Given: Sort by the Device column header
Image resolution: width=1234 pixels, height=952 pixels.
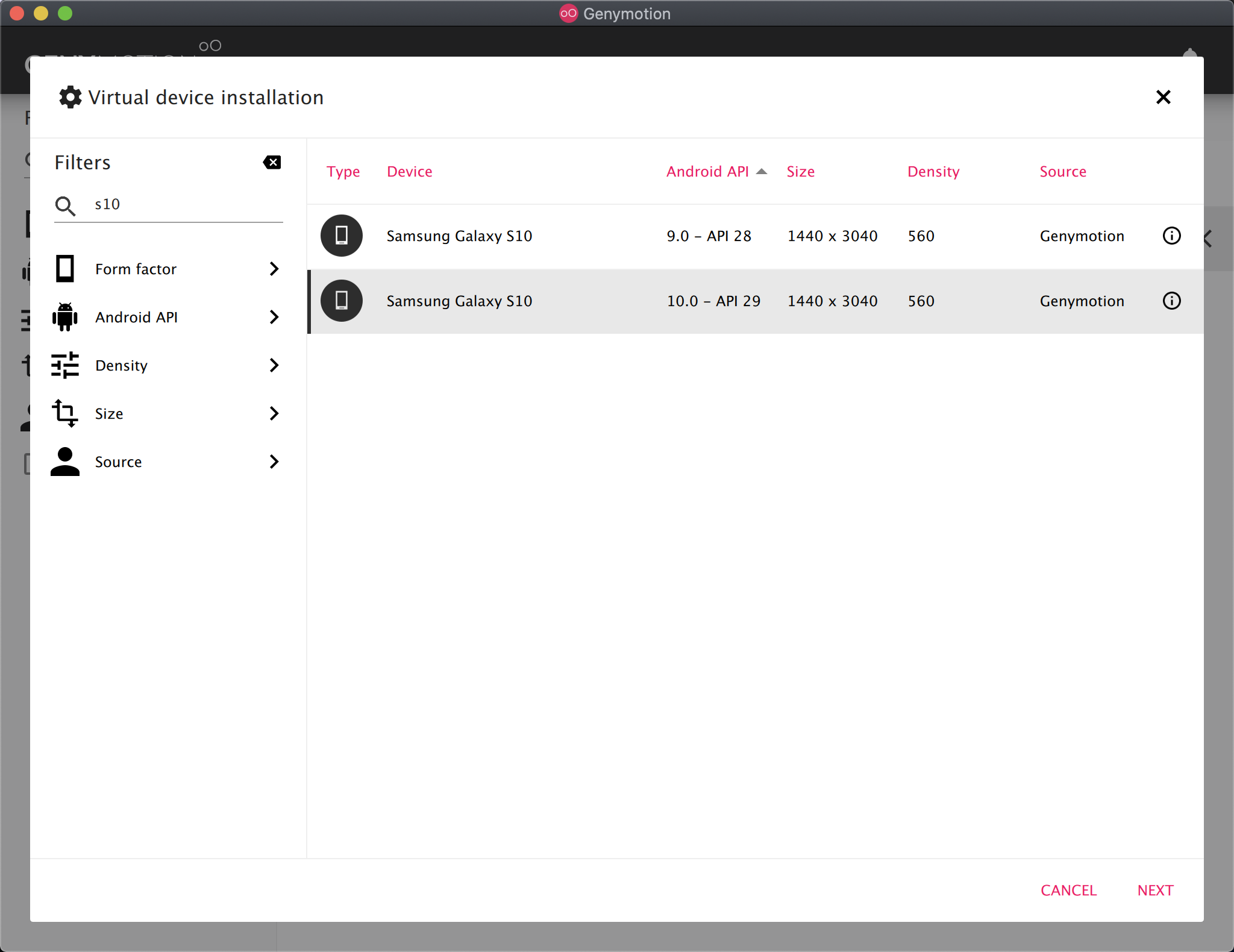Looking at the screenshot, I should point(410,172).
